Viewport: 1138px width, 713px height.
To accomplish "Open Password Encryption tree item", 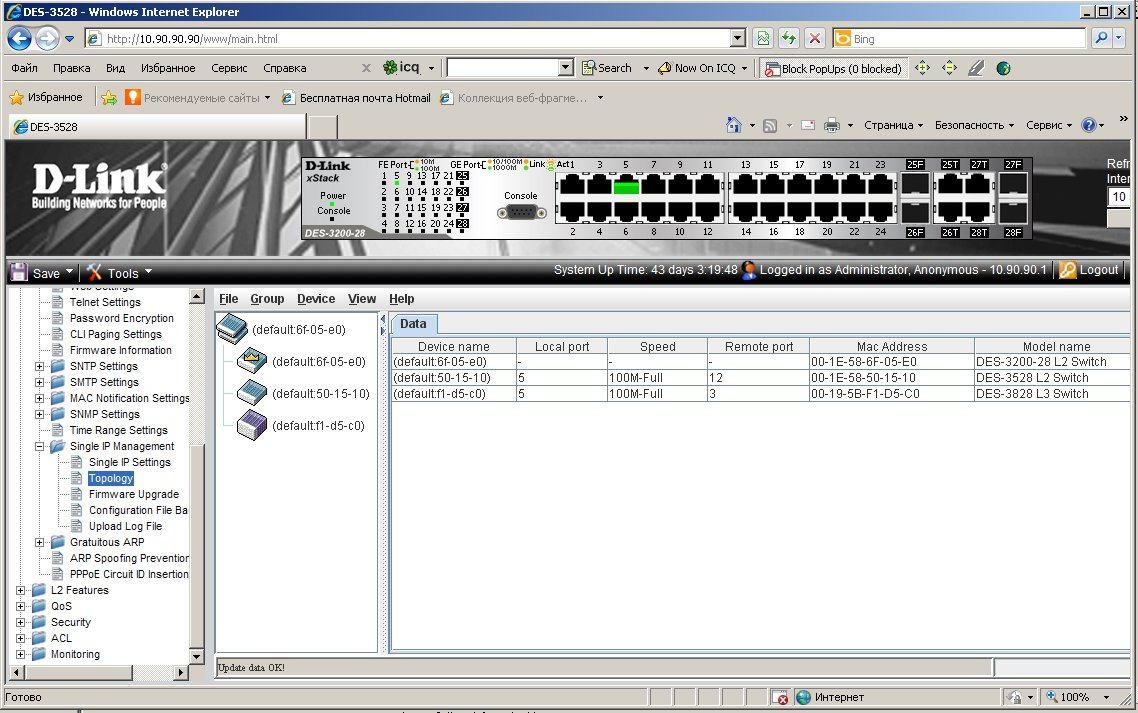I will click(121, 318).
